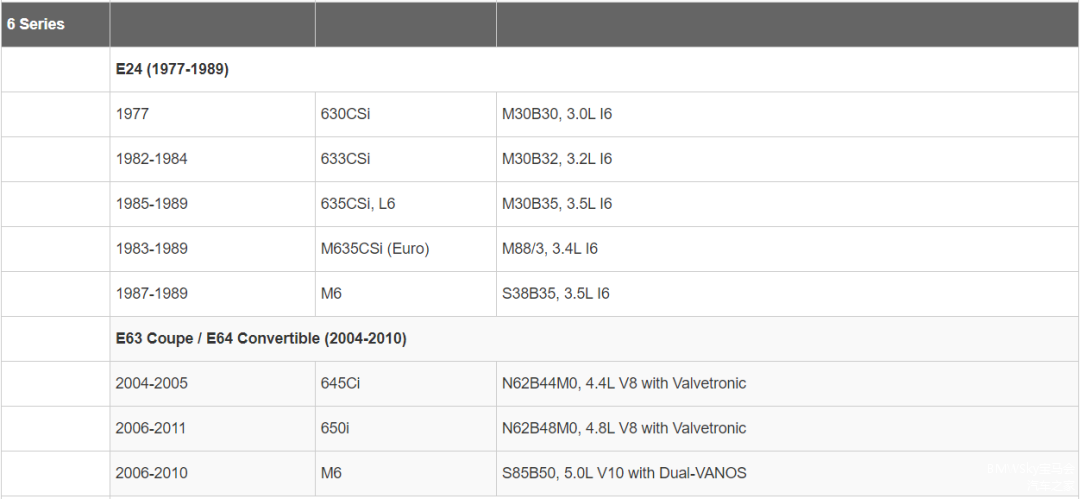Screen dimensions: 1080x499
Task: Click the 633CSi model cell
Action: [x=345, y=159]
